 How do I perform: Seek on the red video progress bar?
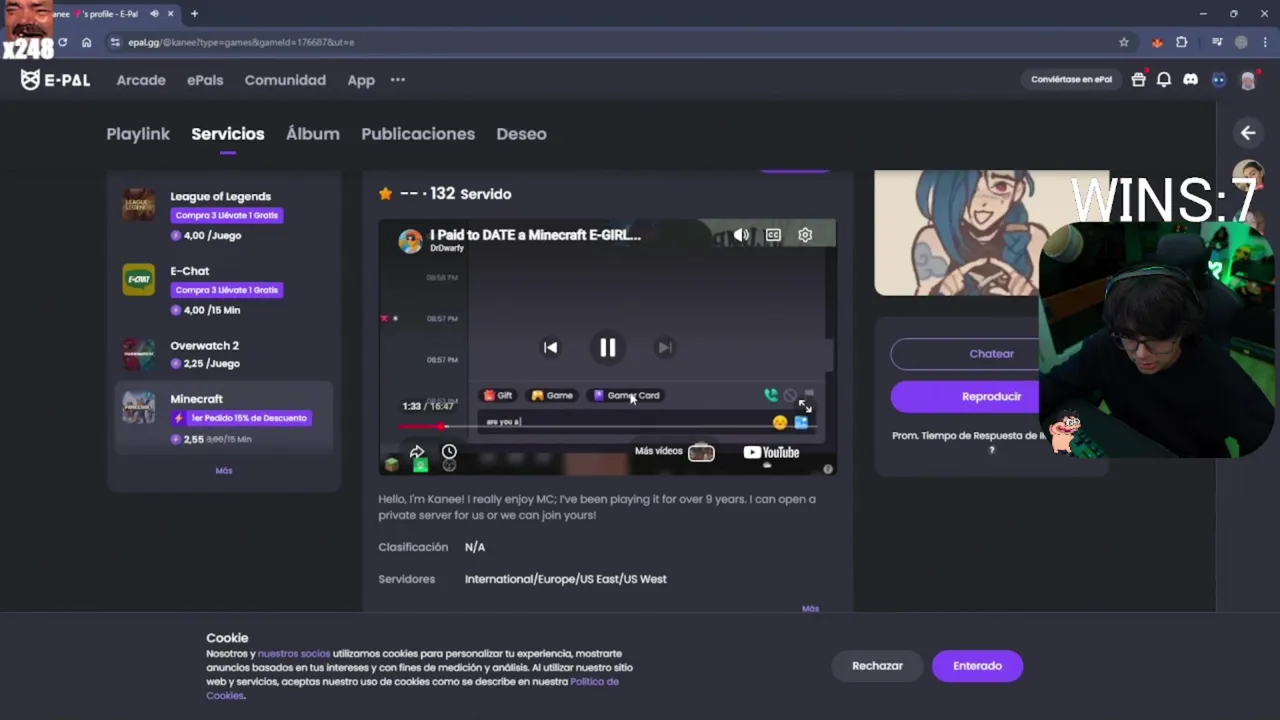607,427
